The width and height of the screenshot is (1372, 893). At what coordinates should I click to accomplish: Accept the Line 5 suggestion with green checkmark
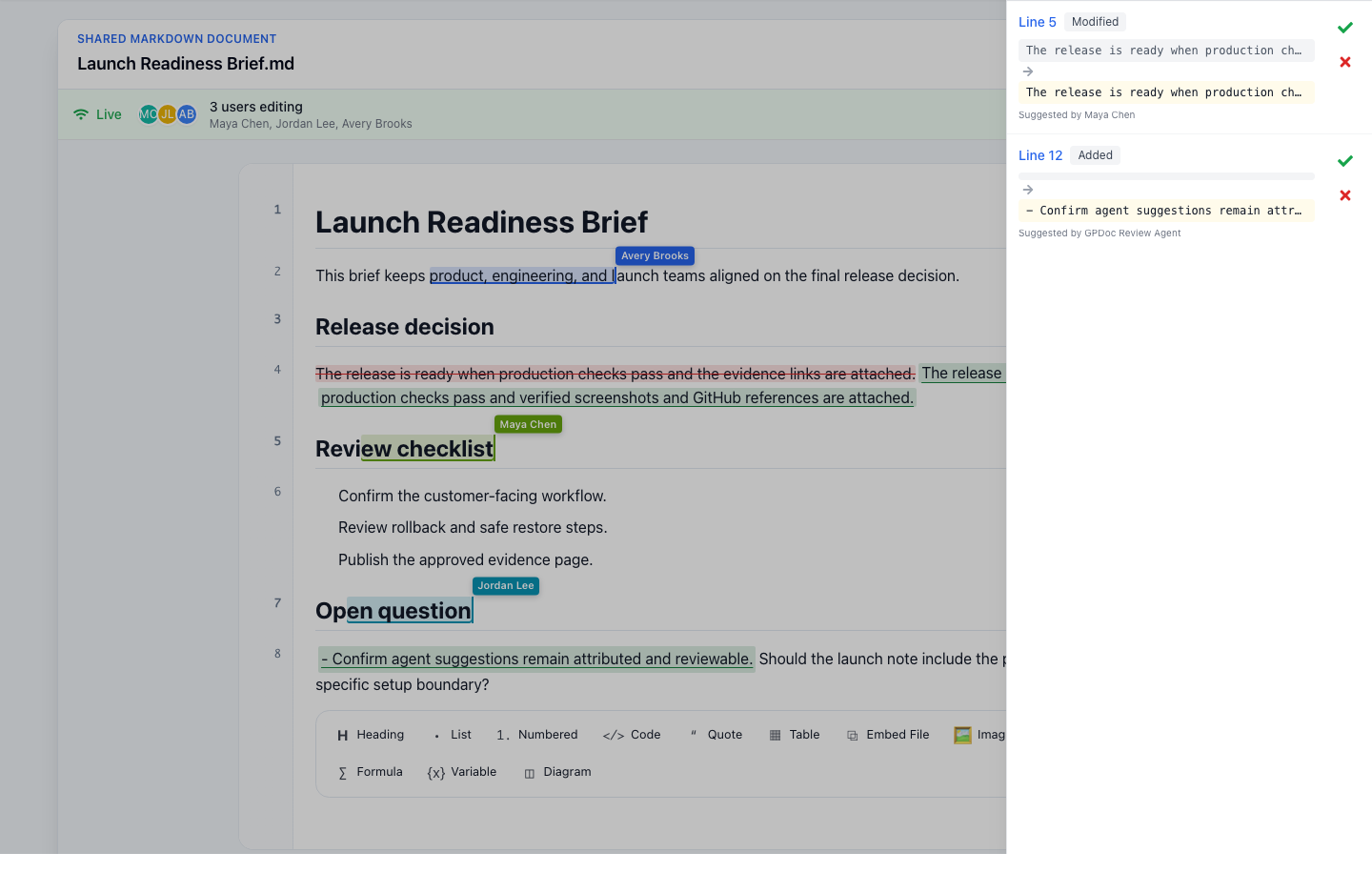(x=1344, y=28)
